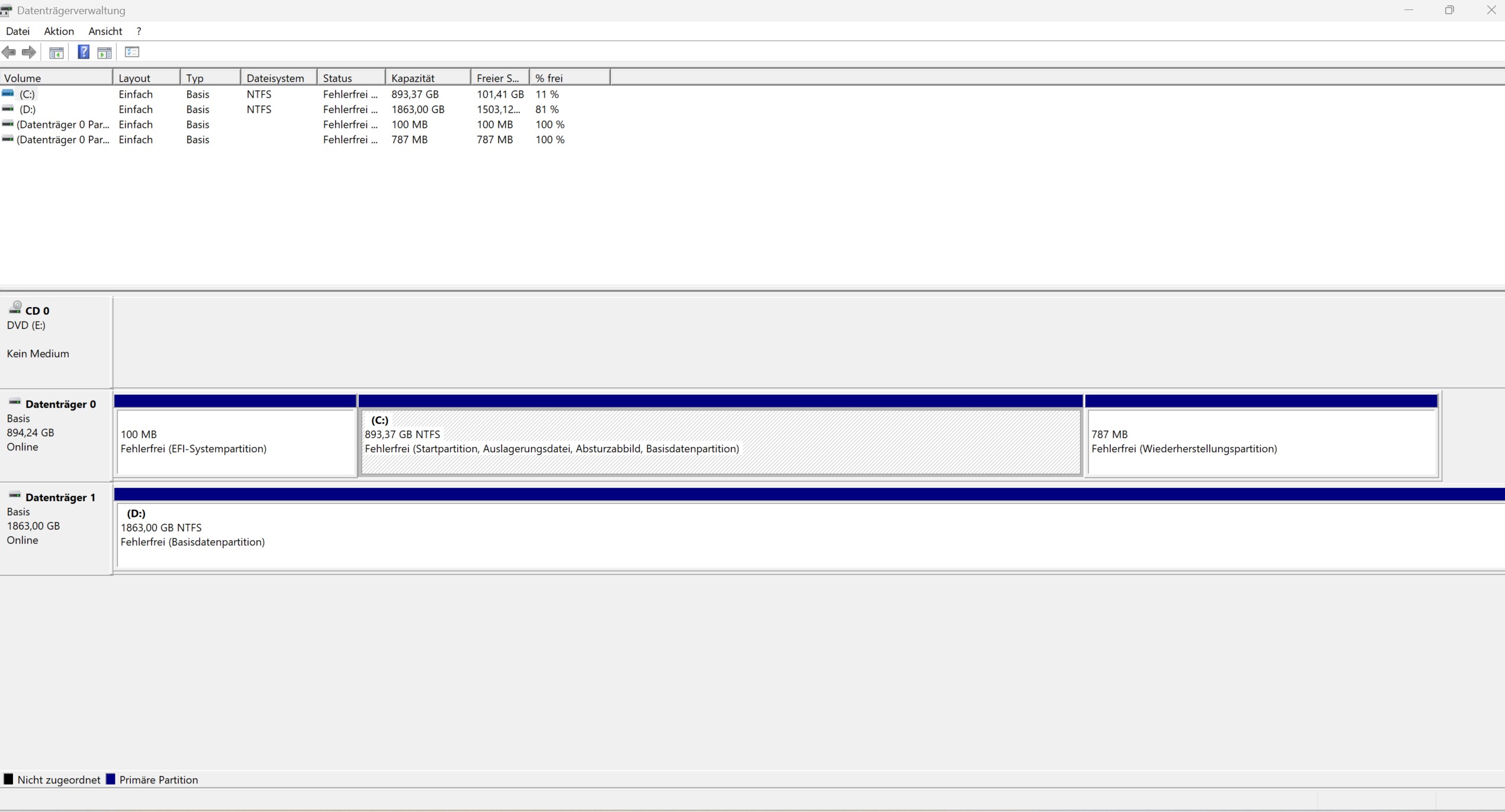Click the Forward arrow toolbar icon
Screen dimensions: 1505x812
click(x=28, y=53)
